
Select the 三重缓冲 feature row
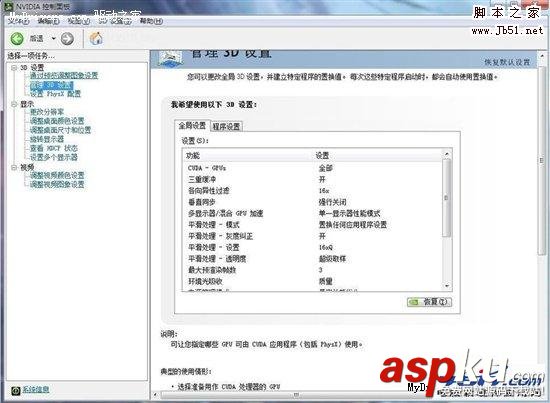tap(313, 179)
